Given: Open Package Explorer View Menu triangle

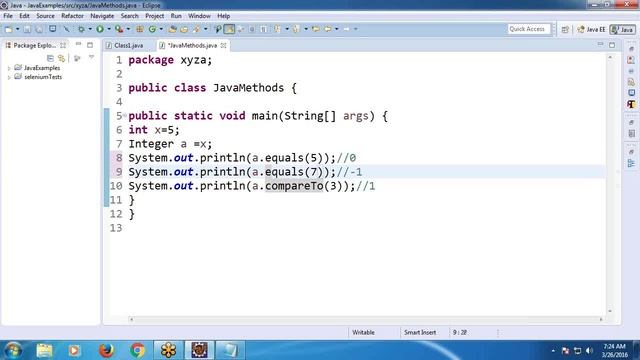Looking at the screenshot, I should click(x=91, y=58).
